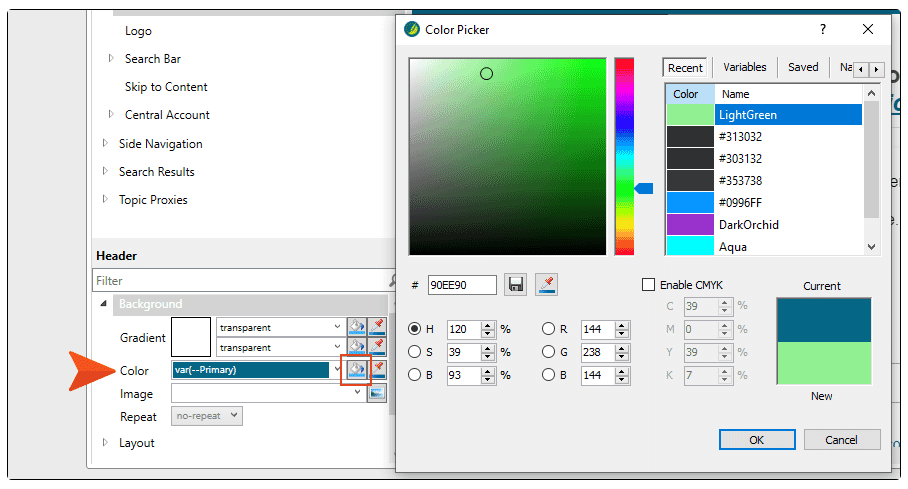Open the var(--Primary) color dropdown arrow

pyautogui.click(x=338, y=369)
